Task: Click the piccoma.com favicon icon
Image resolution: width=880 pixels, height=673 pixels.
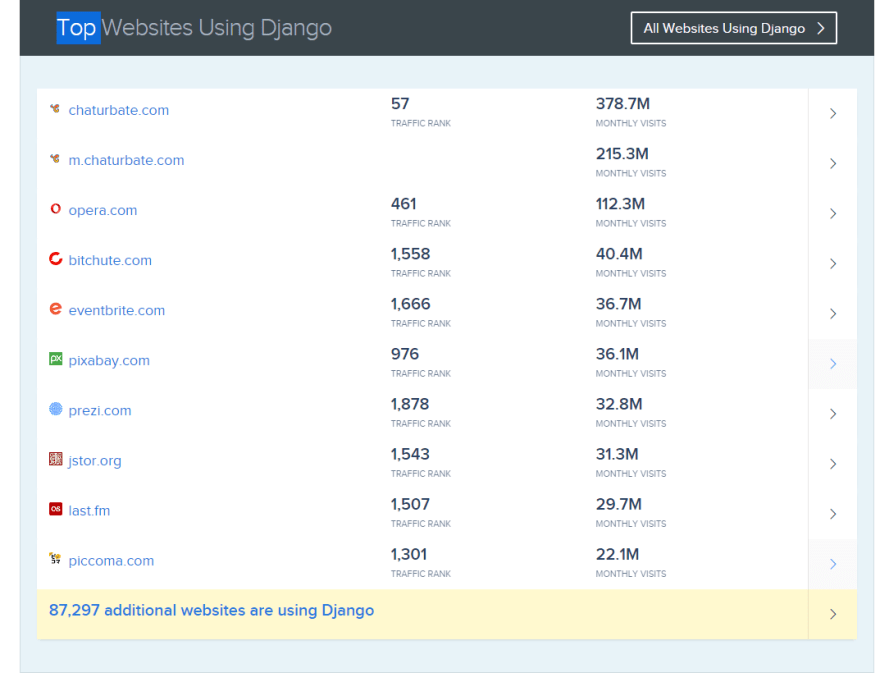Action: (x=55, y=558)
